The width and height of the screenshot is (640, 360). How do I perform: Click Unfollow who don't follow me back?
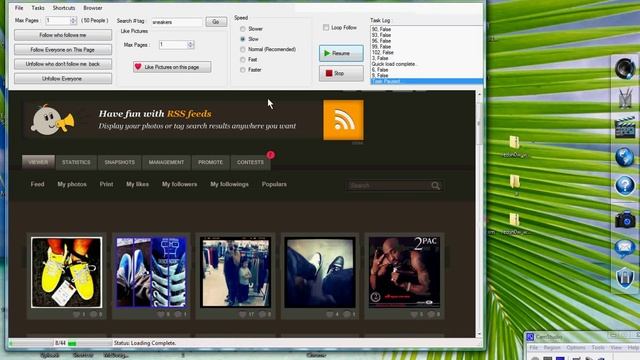click(x=63, y=64)
